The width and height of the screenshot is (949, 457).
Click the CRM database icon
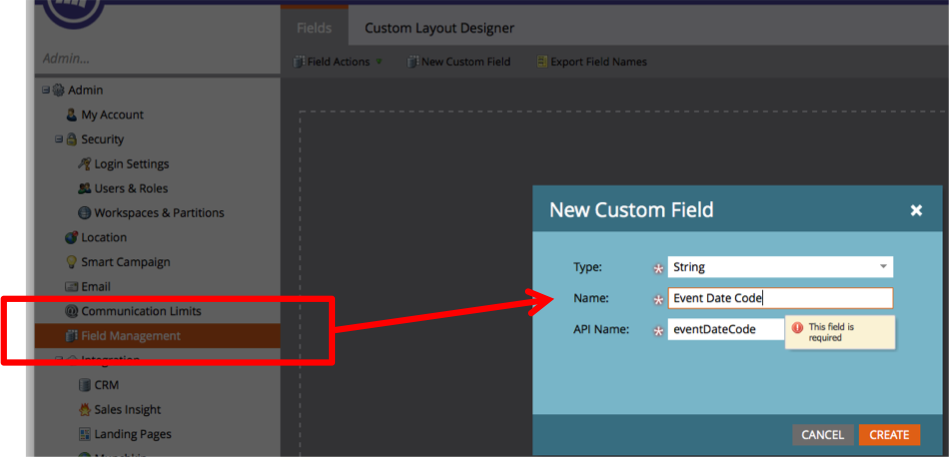85,385
